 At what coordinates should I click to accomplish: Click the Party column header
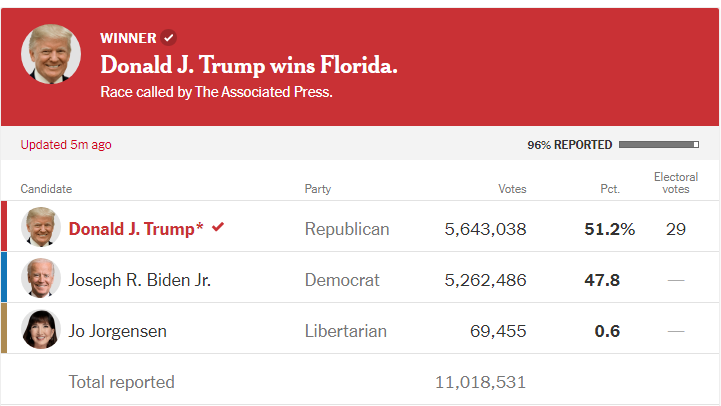pos(318,189)
